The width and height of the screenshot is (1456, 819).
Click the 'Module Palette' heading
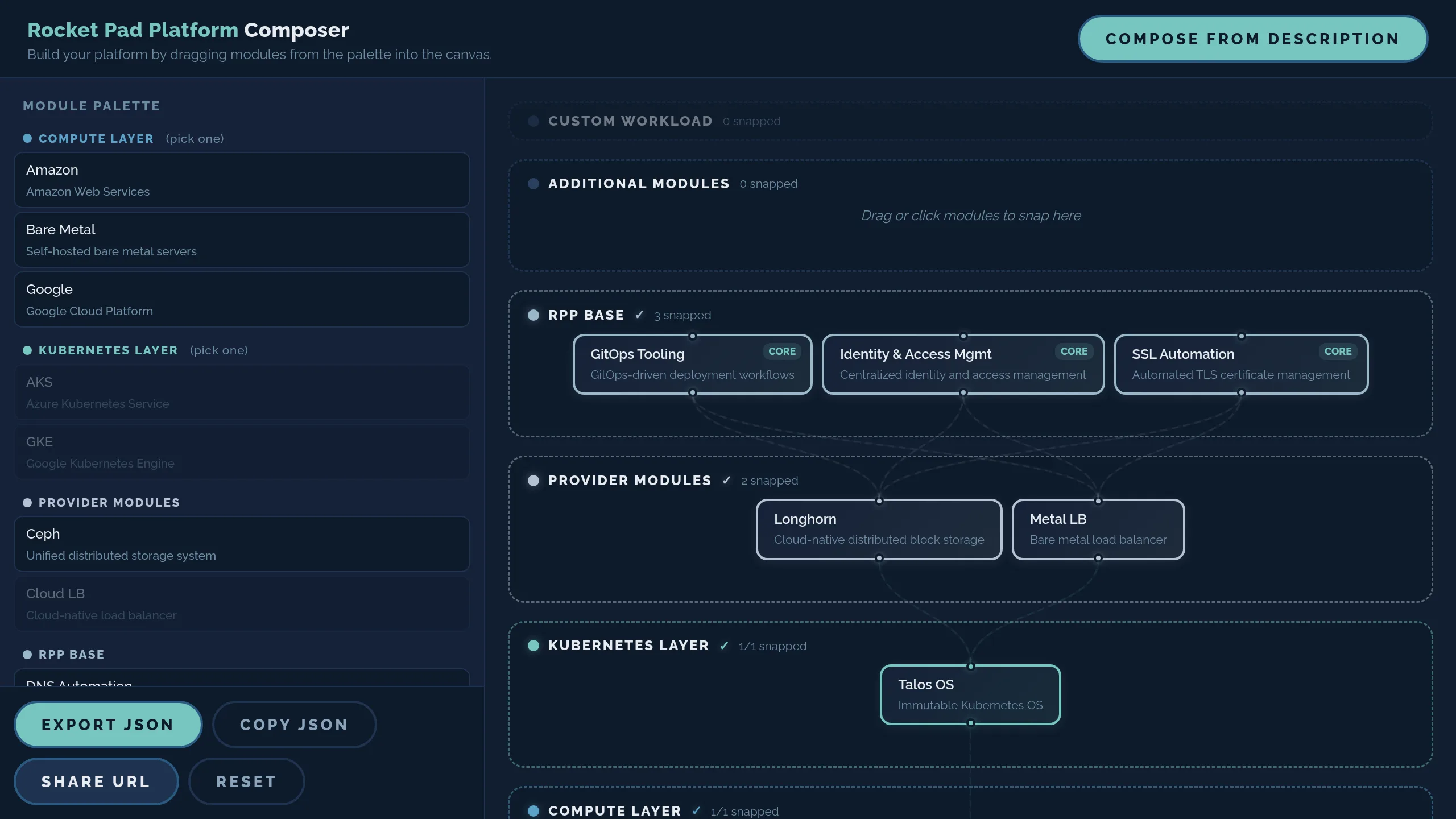click(92, 106)
